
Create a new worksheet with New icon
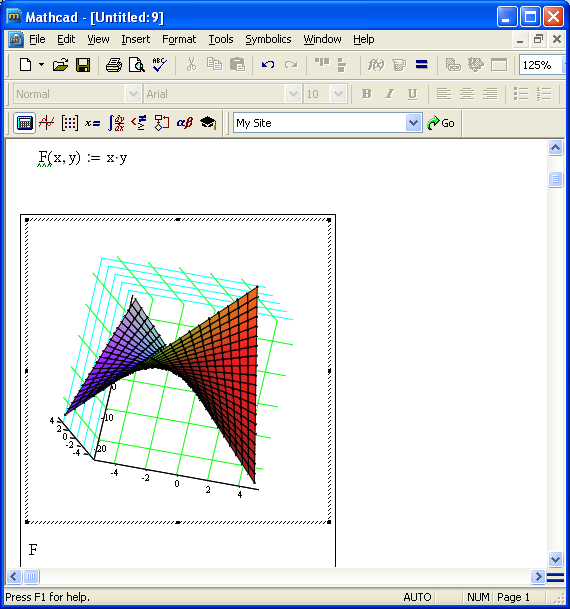(26, 64)
